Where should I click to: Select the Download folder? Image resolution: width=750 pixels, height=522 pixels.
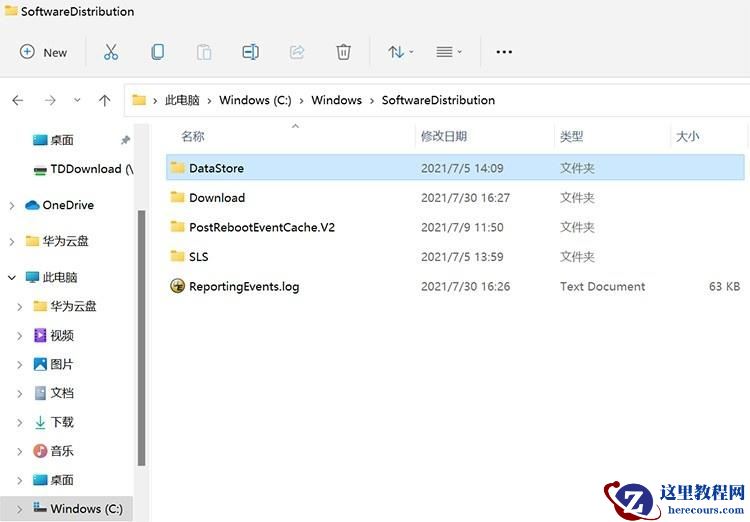click(455, 198)
